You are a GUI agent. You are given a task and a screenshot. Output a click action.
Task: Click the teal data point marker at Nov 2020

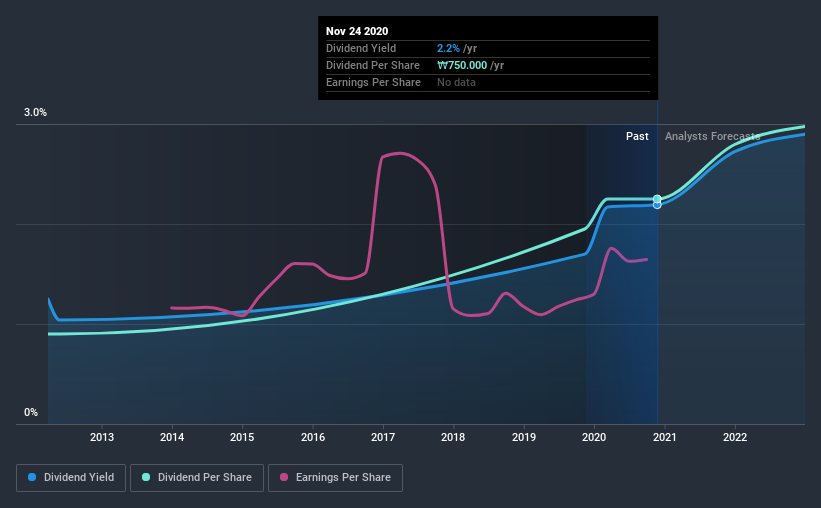pos(657,199)
